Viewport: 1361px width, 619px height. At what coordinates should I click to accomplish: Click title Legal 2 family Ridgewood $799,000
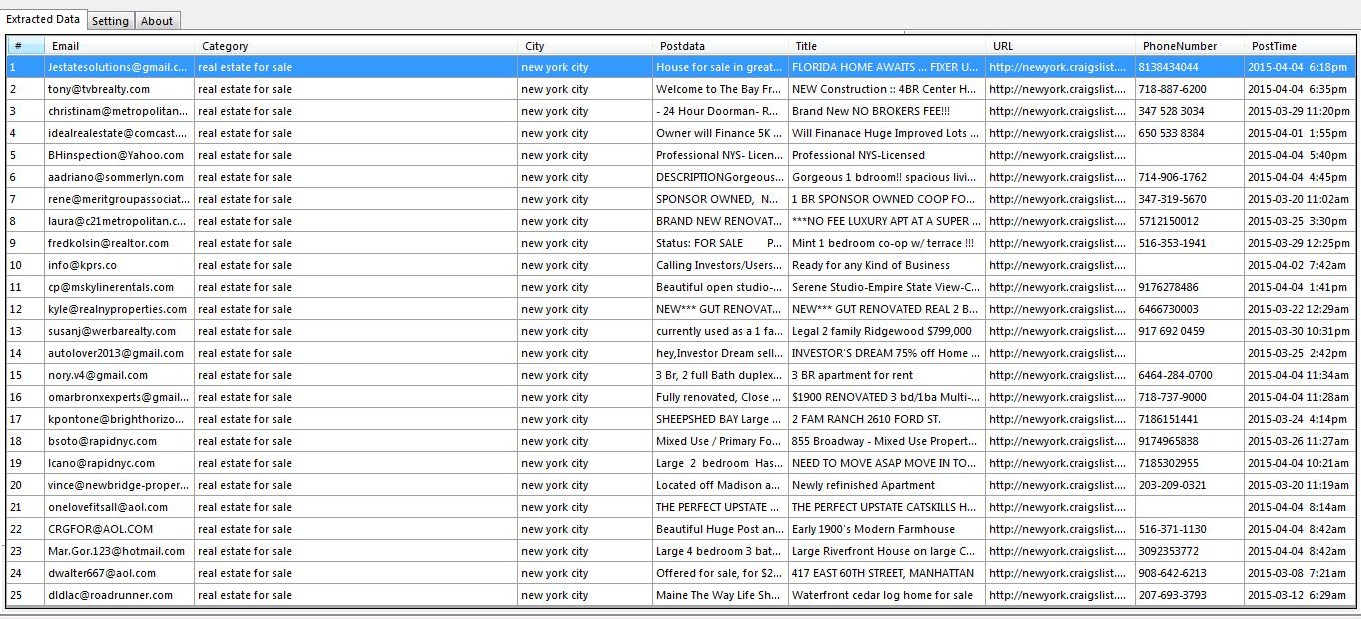[881, 331]
